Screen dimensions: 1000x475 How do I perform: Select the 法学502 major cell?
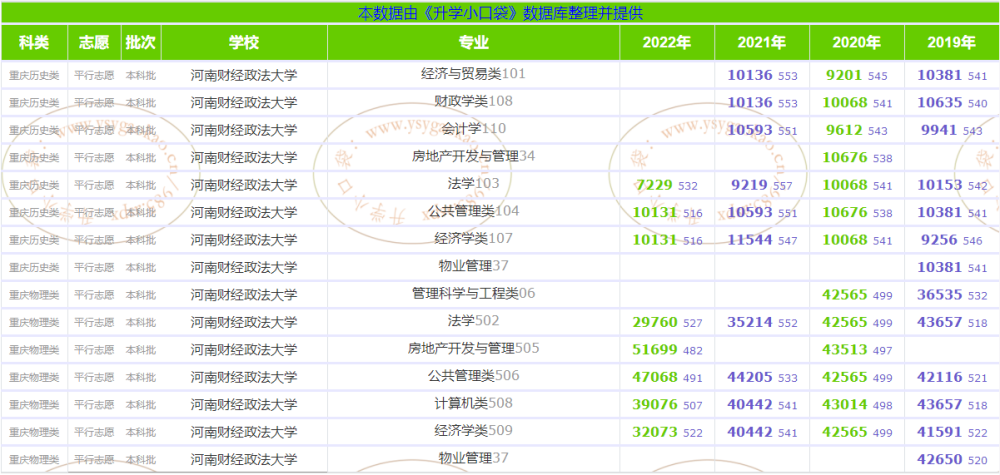point(474,321)
